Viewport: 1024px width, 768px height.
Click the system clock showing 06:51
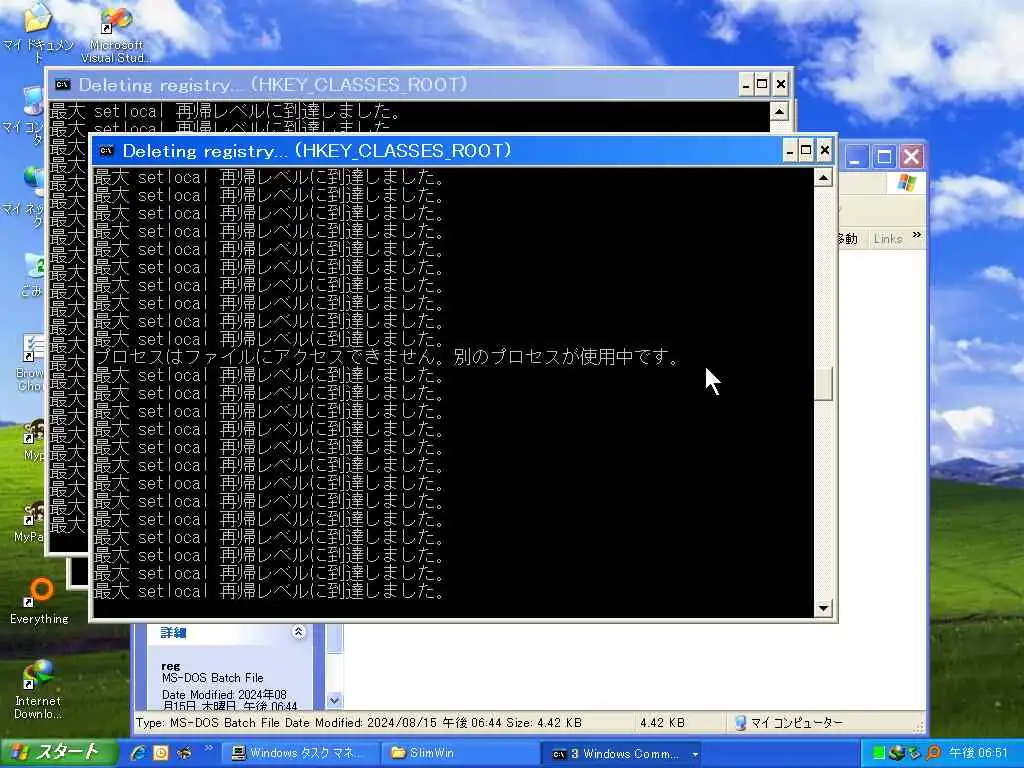point(978,753)
